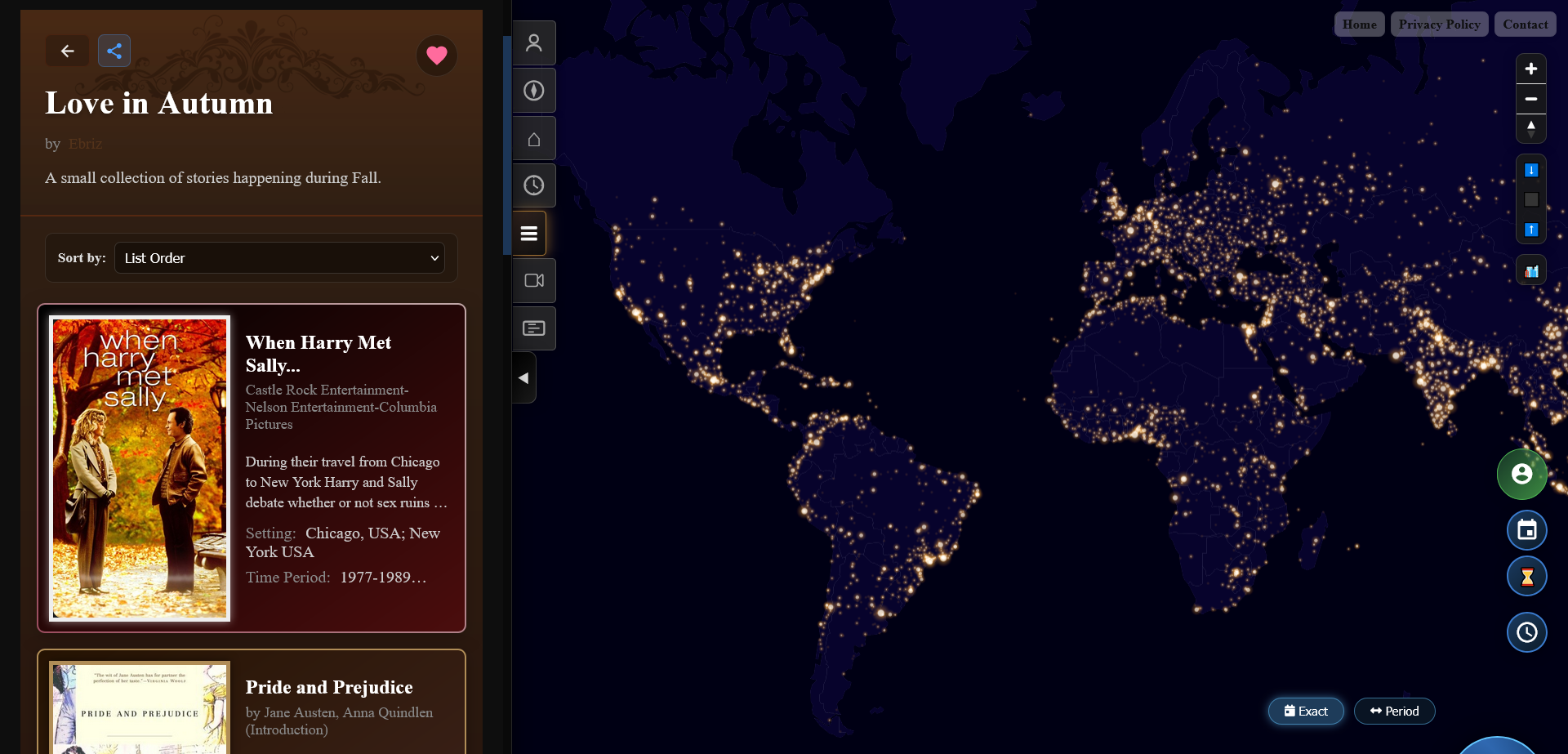1568x754 pixels.
Task: Zoom in on the map
Action: (x=1531, y=69)
